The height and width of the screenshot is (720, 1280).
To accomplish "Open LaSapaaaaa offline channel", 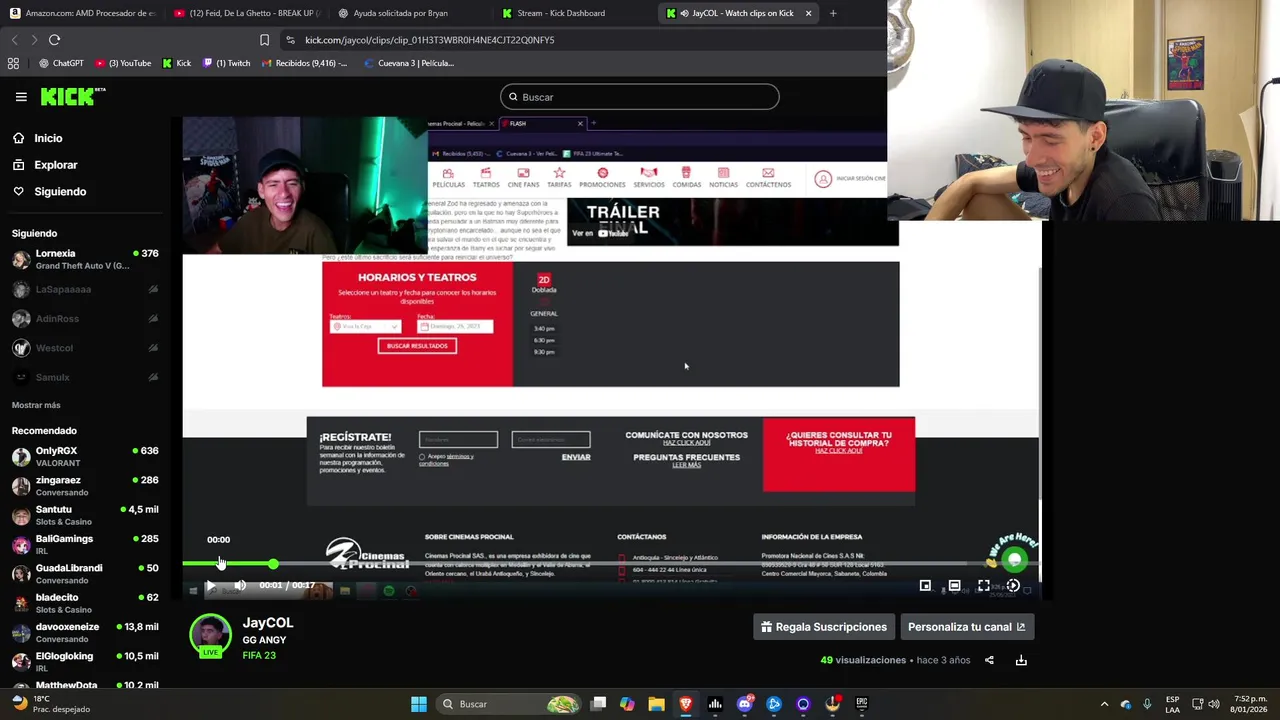I will (x=85, y=289).
